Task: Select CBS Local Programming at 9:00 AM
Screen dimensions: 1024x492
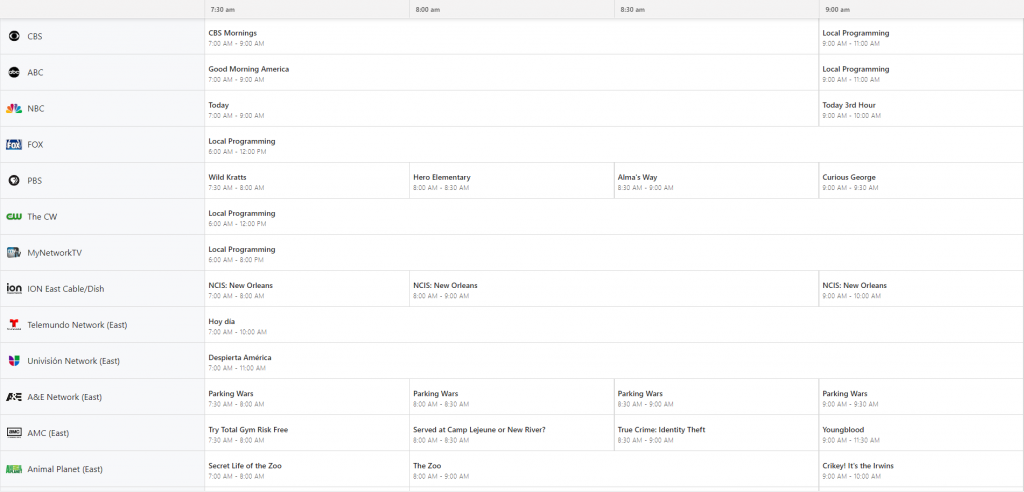Action: [921, 37]
